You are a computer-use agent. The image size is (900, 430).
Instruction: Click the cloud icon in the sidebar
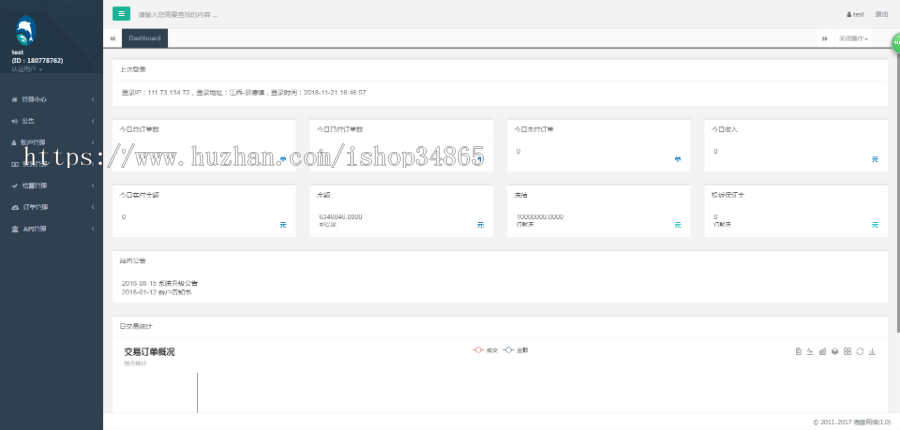coord(15,207)
